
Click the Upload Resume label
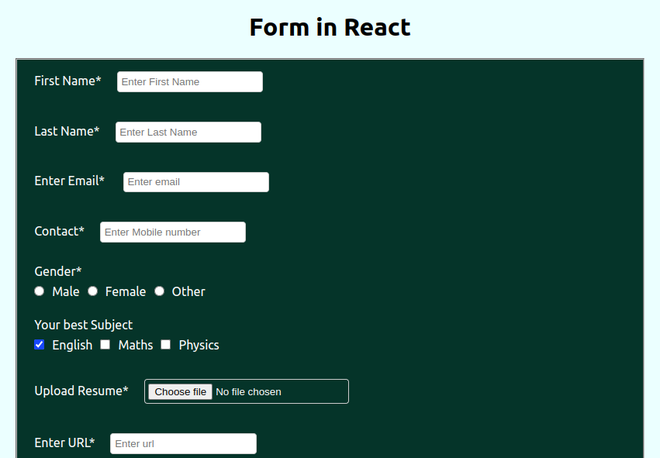click(x=81, y=391)
